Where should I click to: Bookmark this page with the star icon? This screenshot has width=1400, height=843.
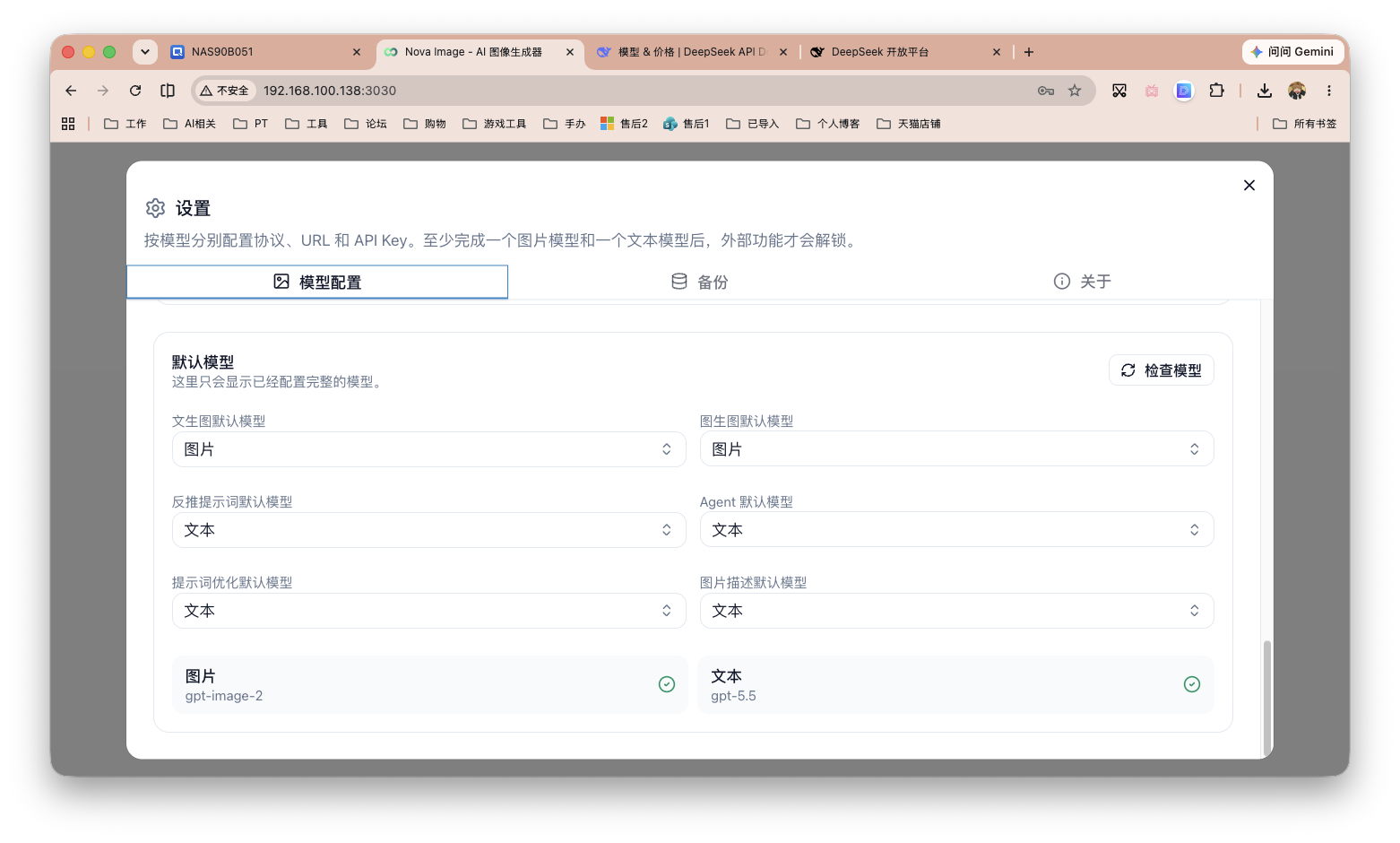tap(1075, 91)
